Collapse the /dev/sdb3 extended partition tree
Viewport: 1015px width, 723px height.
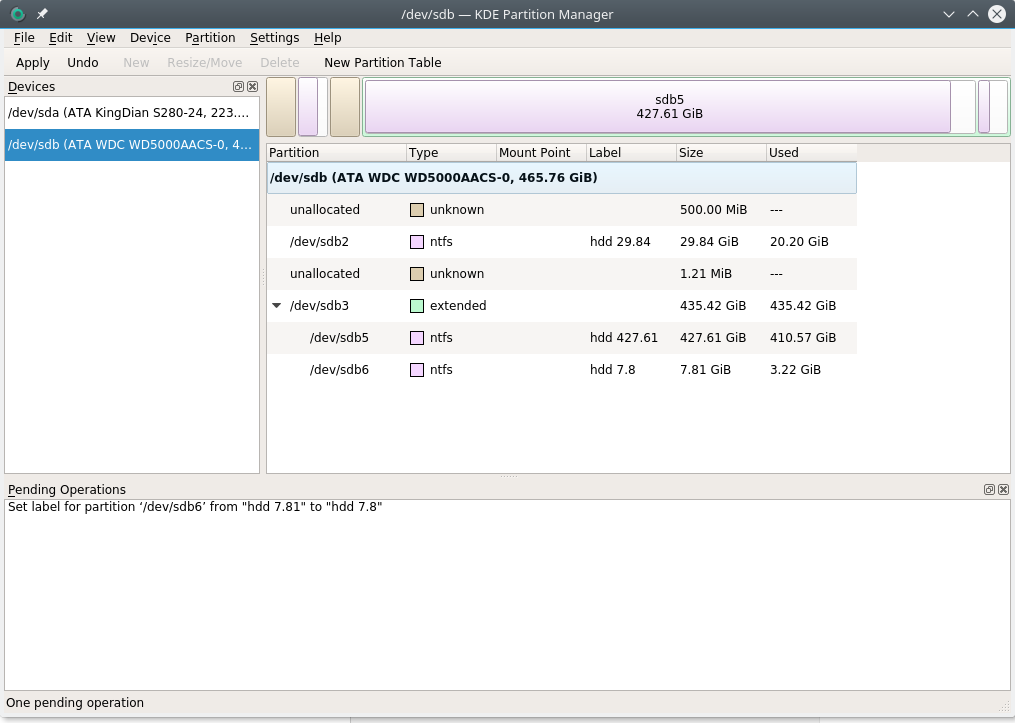(277, 305)
